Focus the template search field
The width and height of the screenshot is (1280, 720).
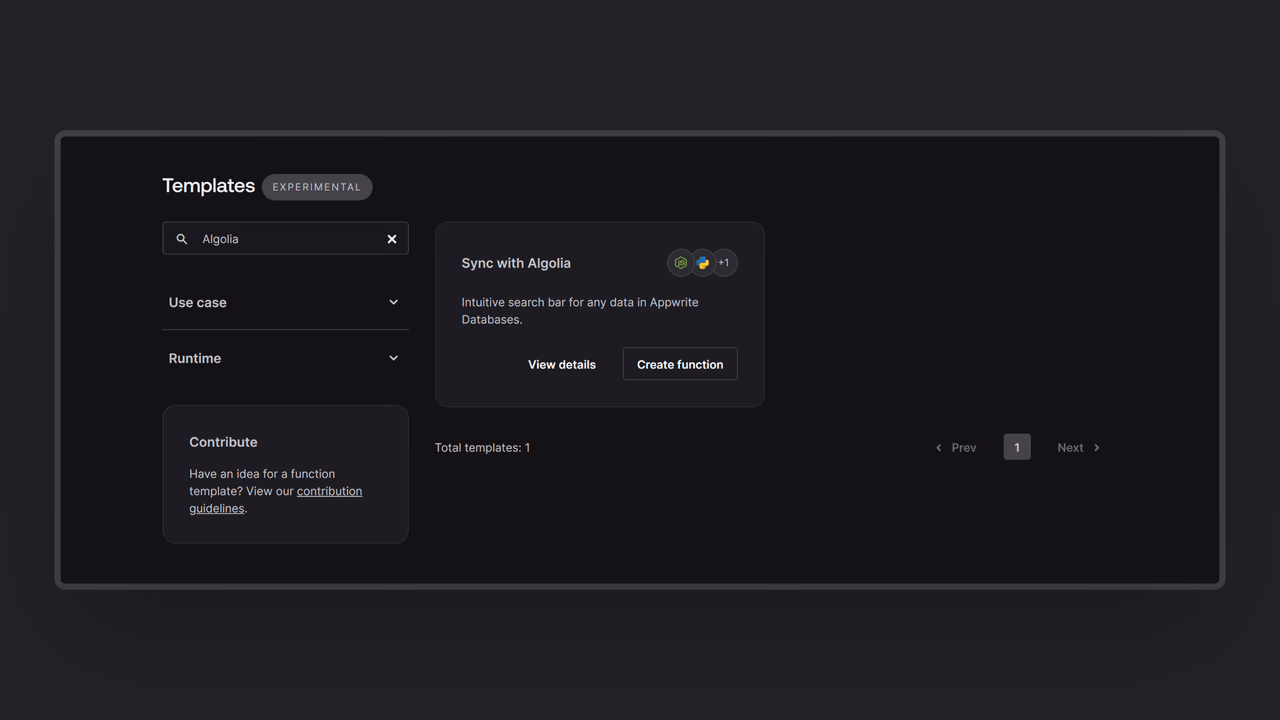pos(285,239)
